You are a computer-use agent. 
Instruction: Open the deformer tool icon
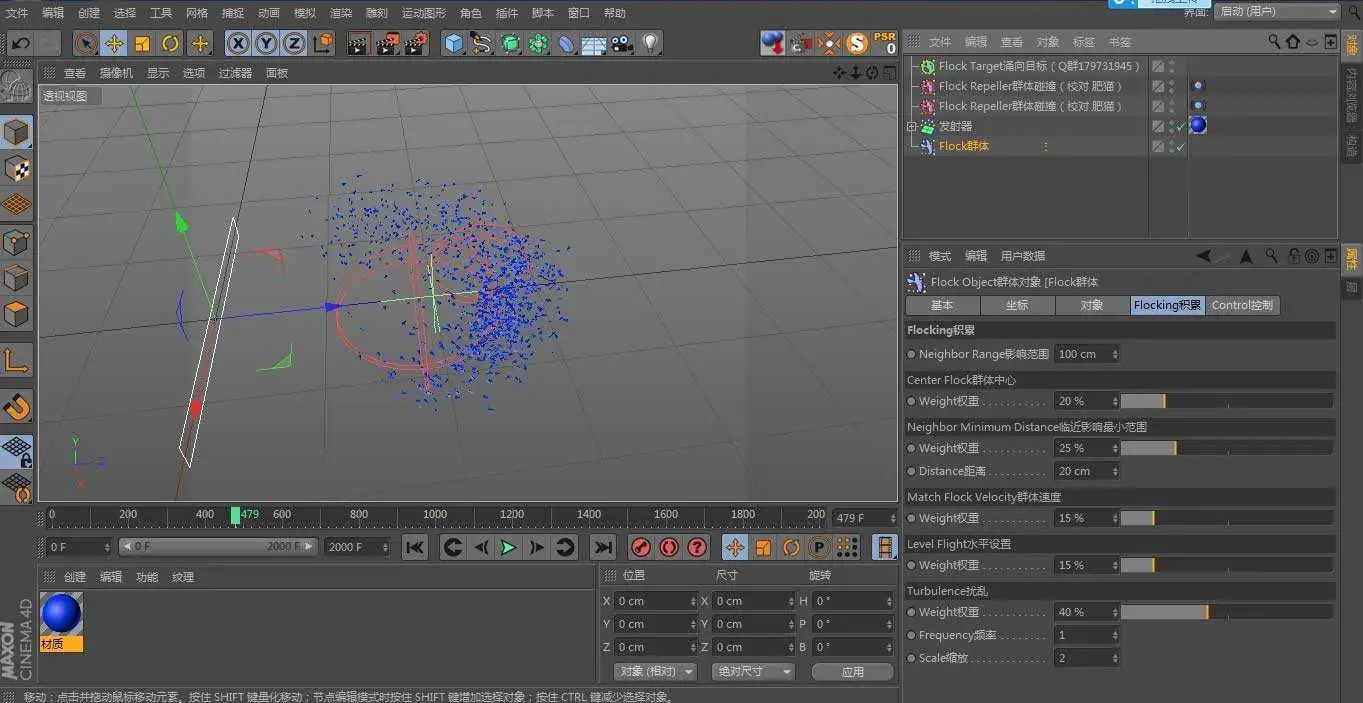[x=566, y=43]
